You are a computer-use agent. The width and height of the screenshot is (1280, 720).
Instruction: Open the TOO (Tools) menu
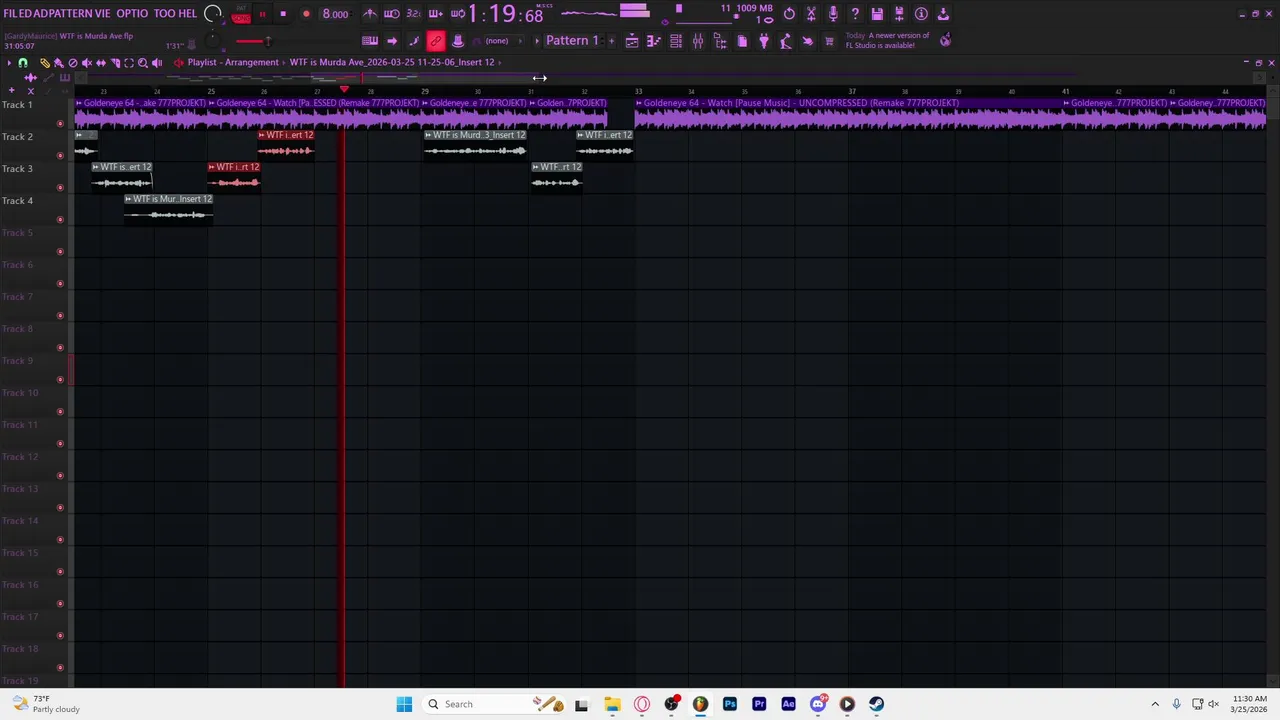pyautogui.click(x=164, y=14)
